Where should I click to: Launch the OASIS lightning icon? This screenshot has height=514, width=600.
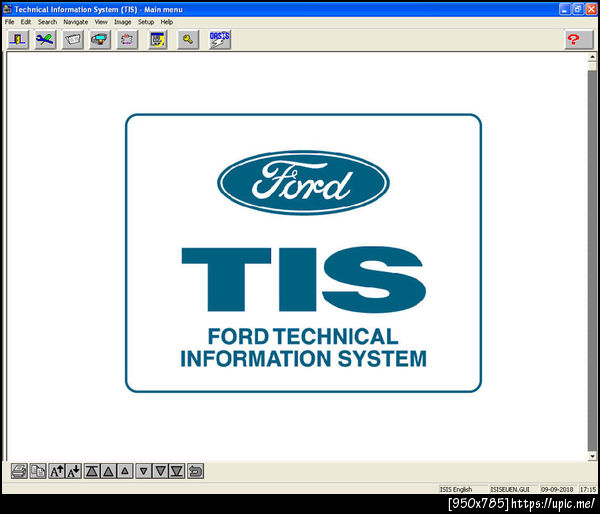(x=220, y=39)
